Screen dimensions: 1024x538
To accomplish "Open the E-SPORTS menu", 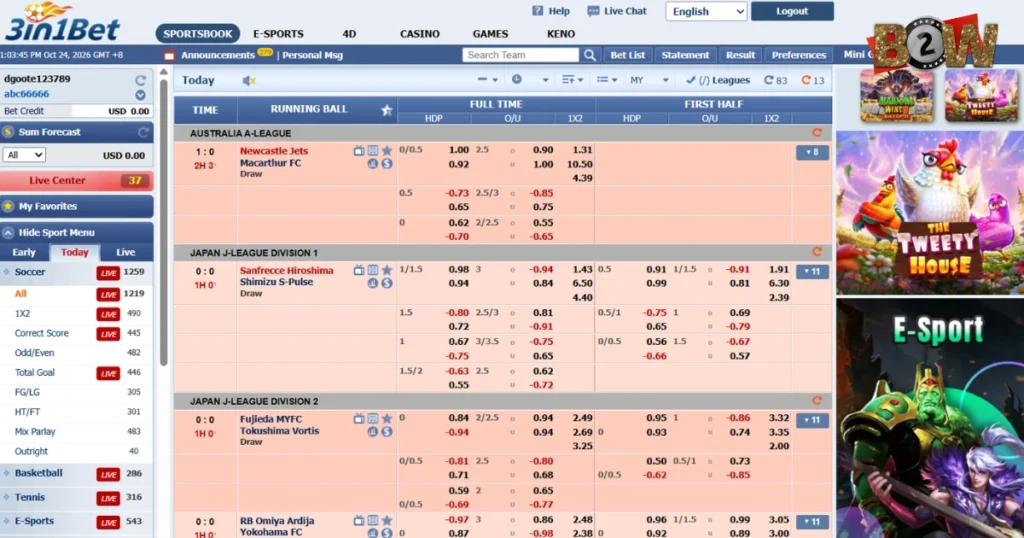I will point(278,34).
